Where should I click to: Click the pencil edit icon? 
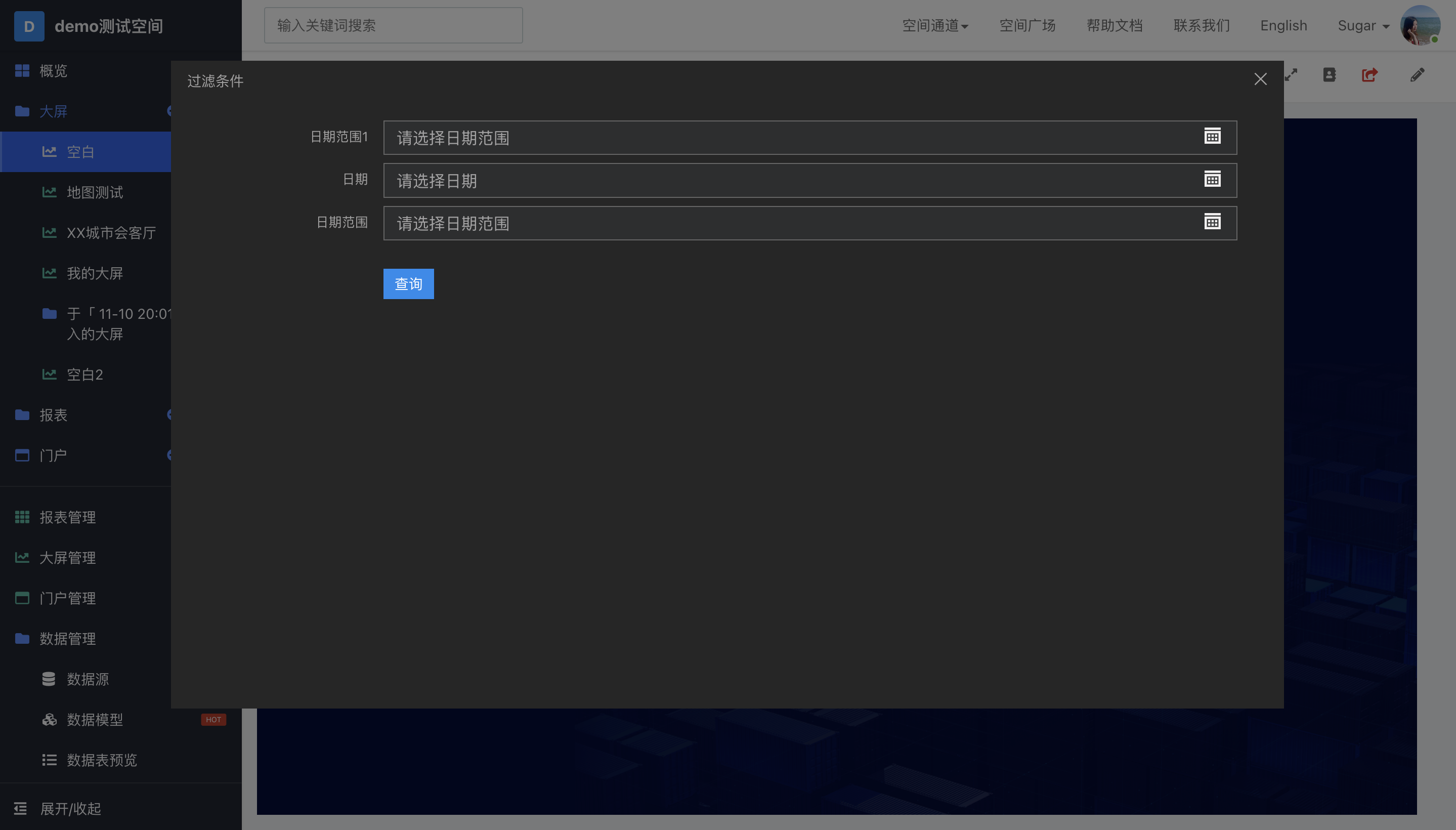pyautogui.click(x=1417, y=75)
